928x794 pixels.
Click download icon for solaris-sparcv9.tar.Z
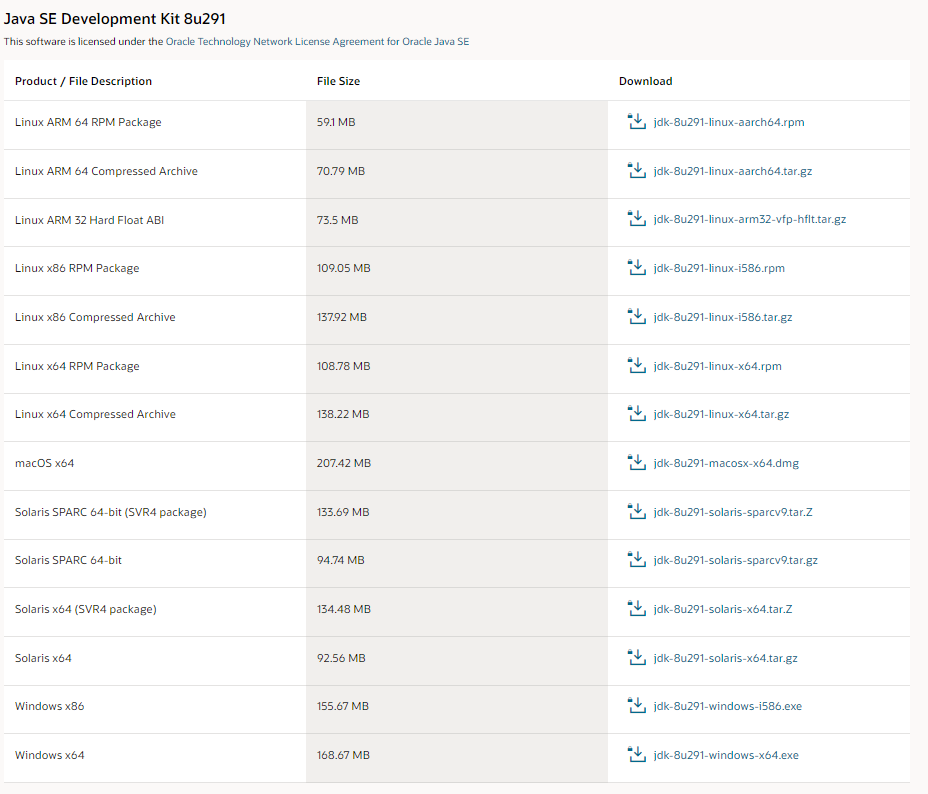click(x=637, y=512)
